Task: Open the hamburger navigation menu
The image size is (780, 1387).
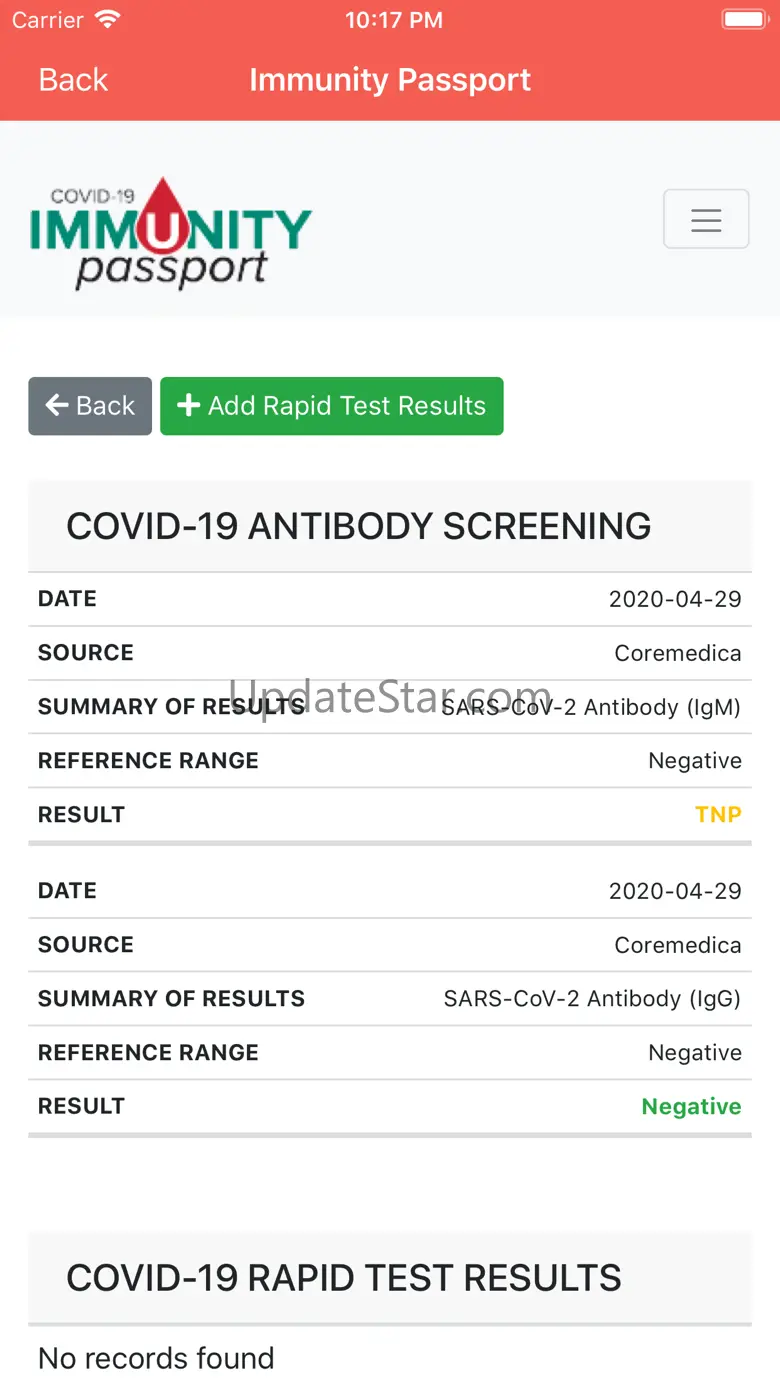Action: [x=706, y=219]
